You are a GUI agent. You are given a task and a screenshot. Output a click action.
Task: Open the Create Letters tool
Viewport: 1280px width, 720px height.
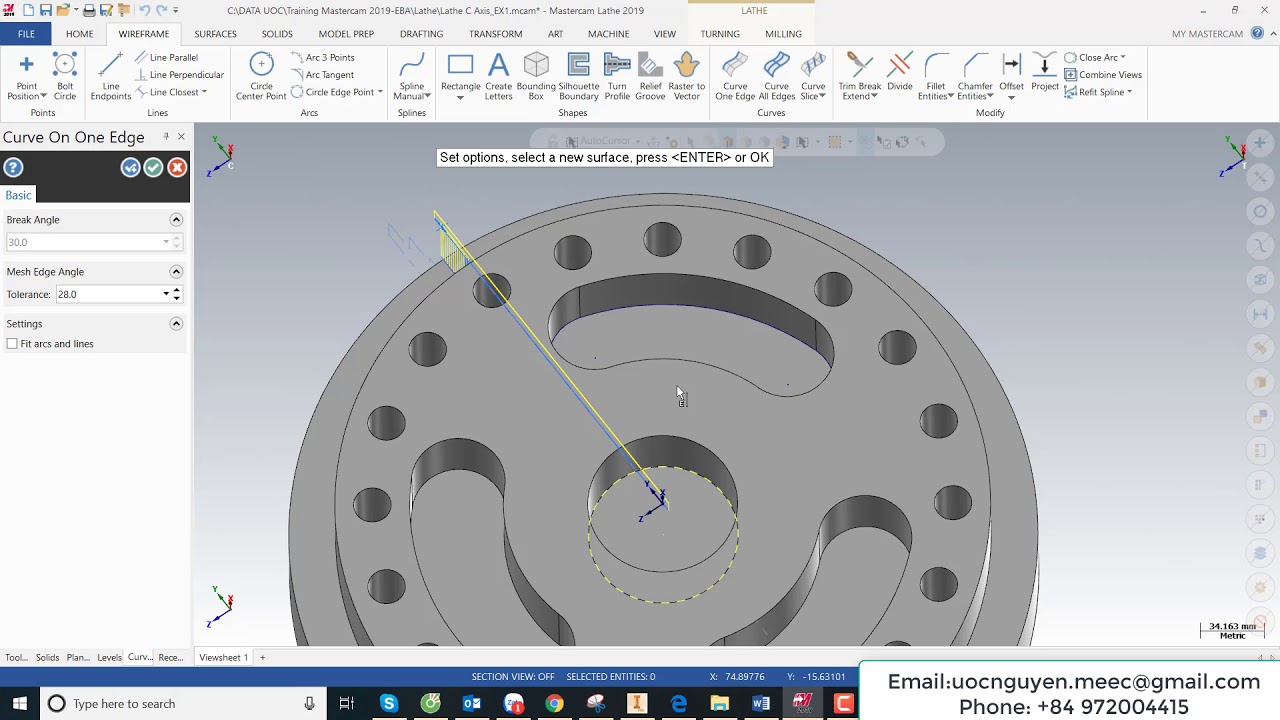[x=498, y=77]
